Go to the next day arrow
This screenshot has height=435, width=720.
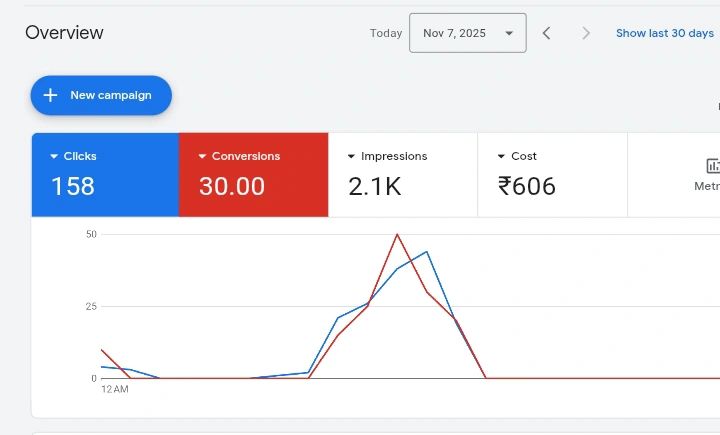pyautogui.click(x=586, y=33)
